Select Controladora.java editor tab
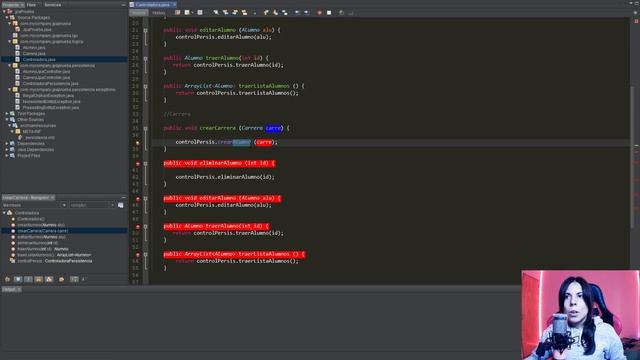 click(153, 4)
